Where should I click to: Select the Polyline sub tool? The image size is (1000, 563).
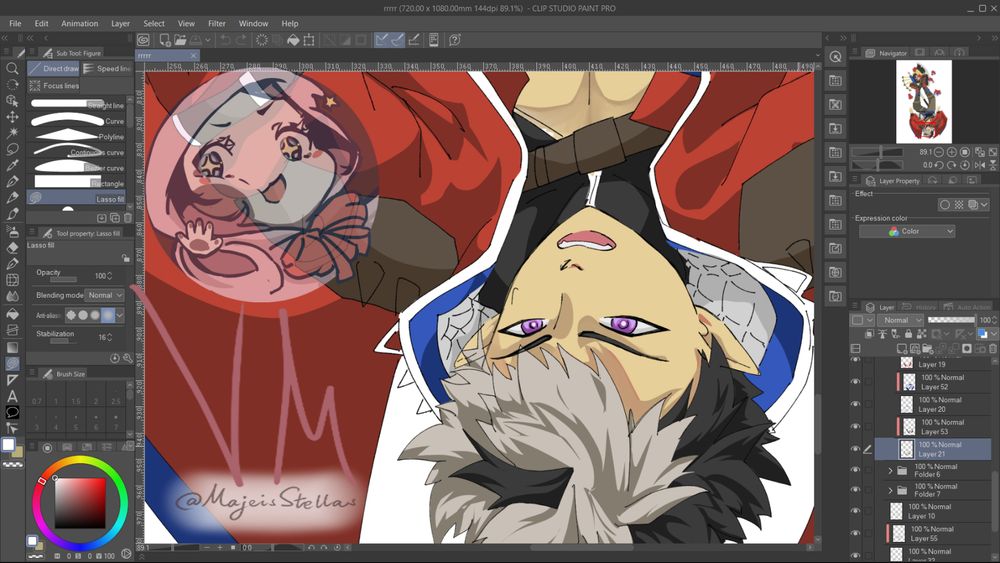coord(77,136)
